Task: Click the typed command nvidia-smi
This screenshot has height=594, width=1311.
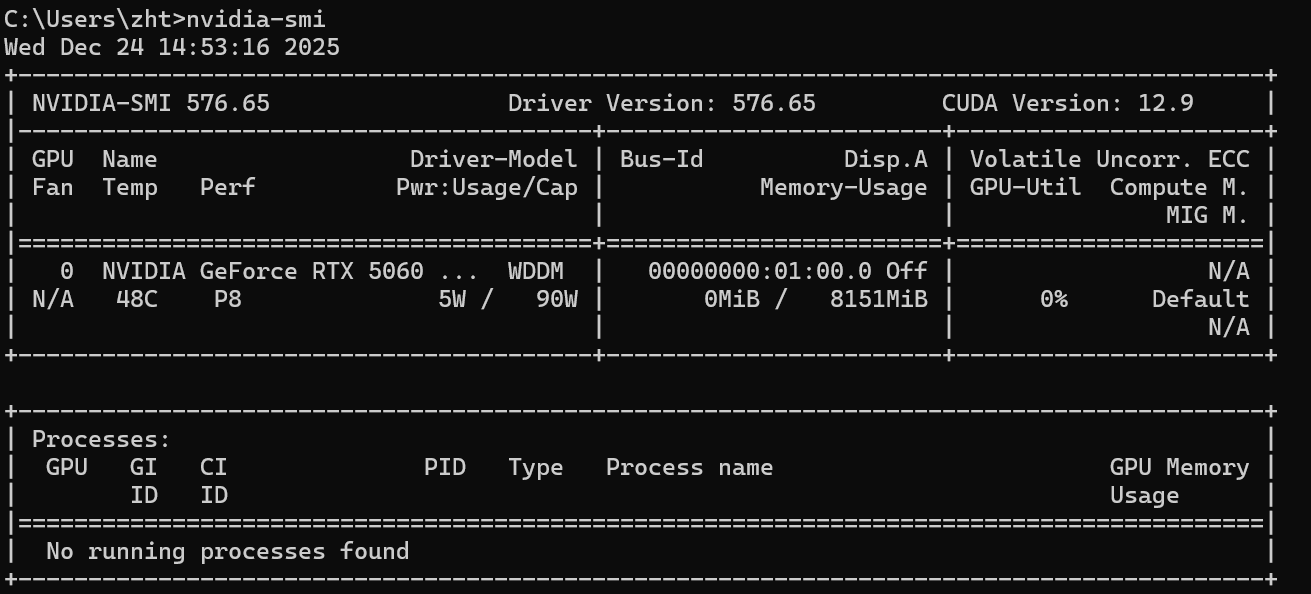Action: (256, 19)
